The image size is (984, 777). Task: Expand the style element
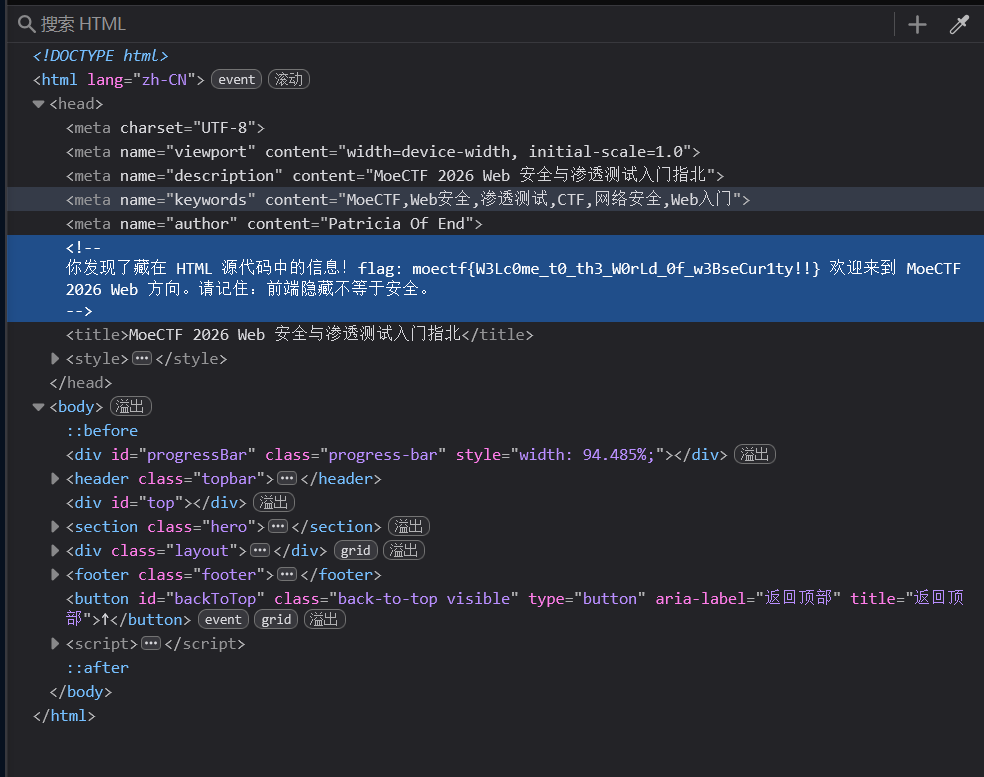pyautogui.click(x=55, y=358)
